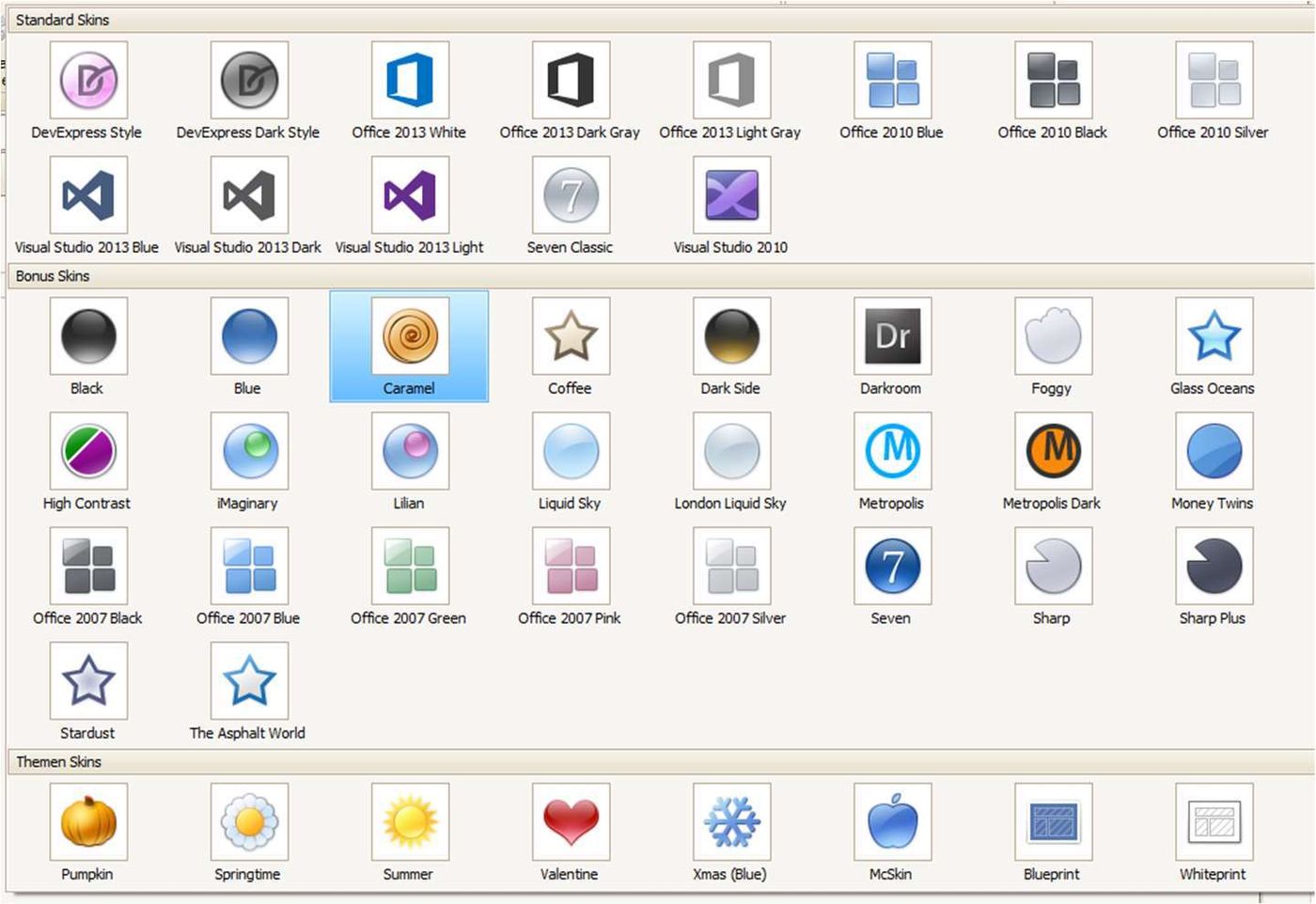
Task: Choose the Metropolis skin icon
Action: (x=892, y=450)
